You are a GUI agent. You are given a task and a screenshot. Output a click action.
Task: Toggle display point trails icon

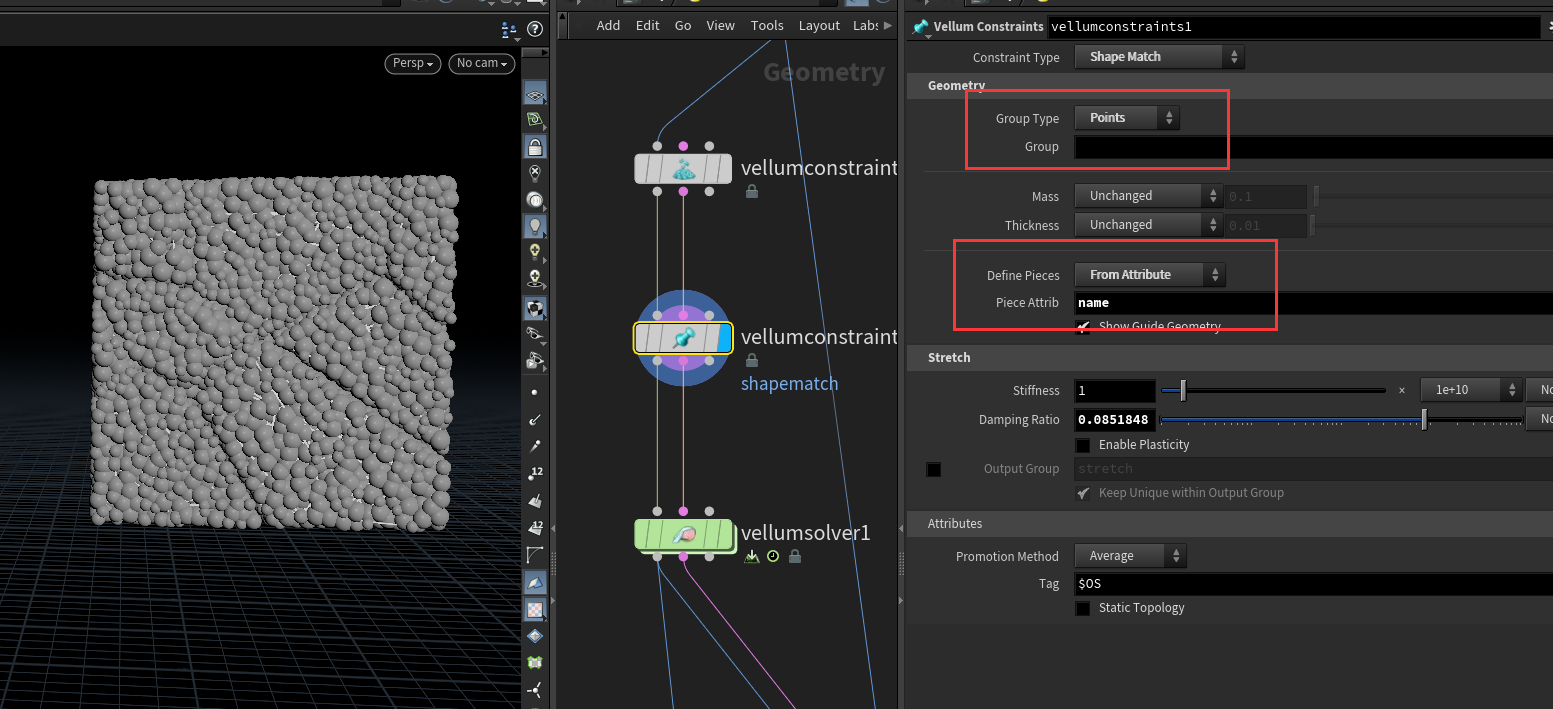[535, 445]
